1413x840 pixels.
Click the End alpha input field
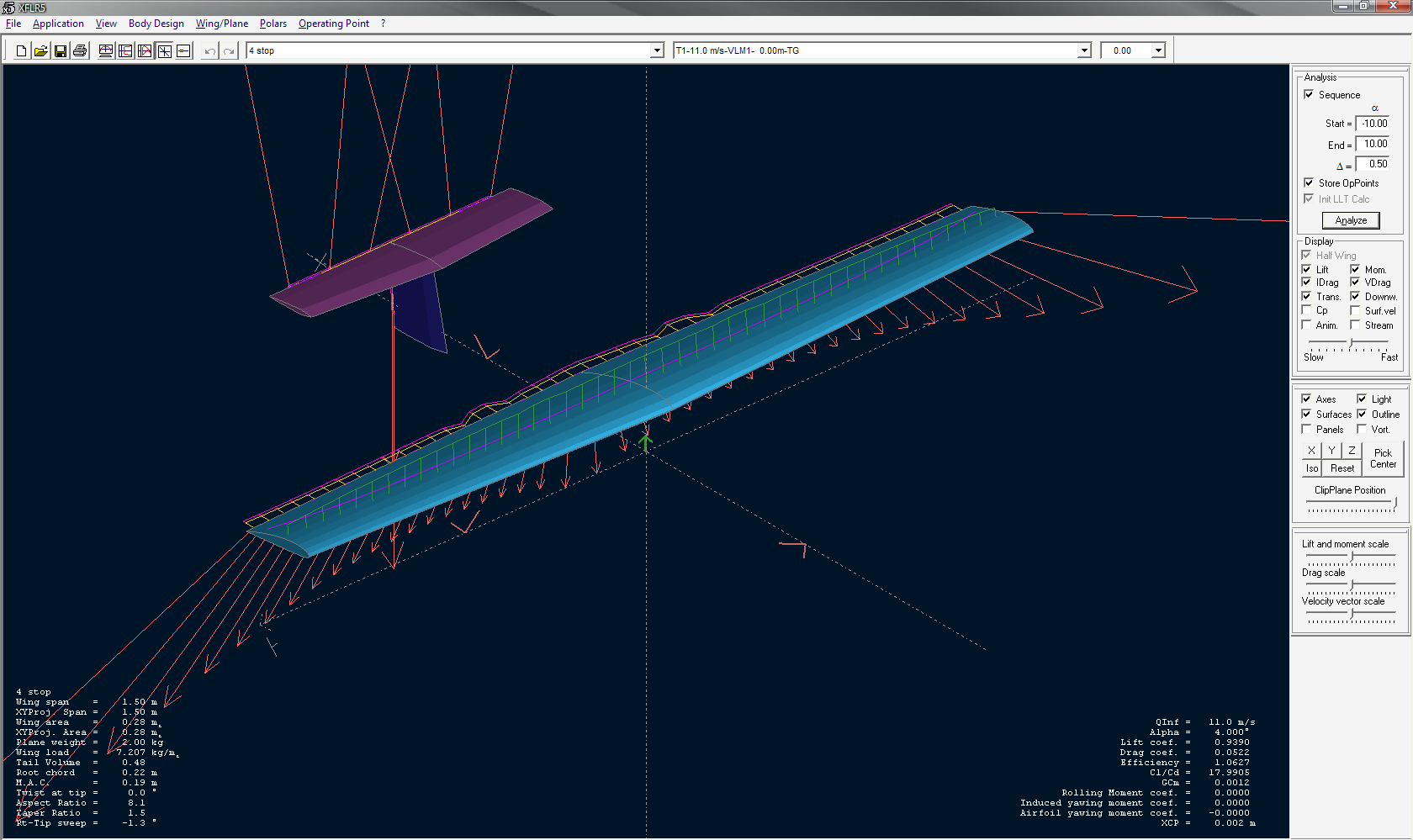point(1373,144)
